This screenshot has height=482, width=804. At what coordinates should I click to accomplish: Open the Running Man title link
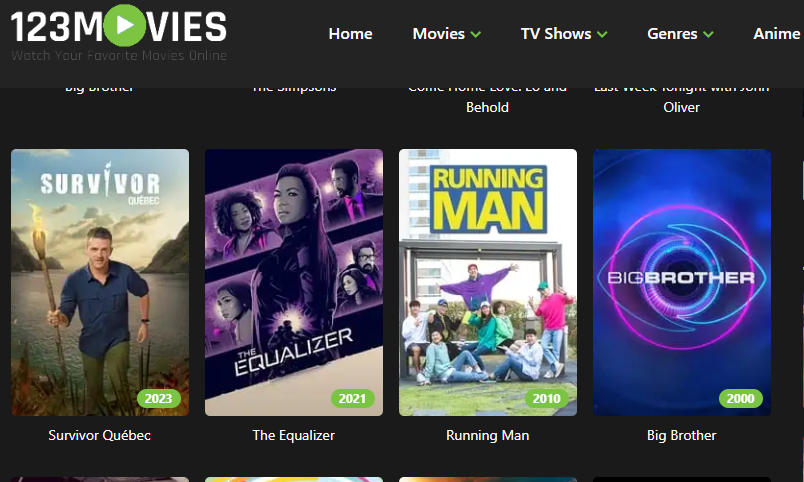[x=488, y=435]
